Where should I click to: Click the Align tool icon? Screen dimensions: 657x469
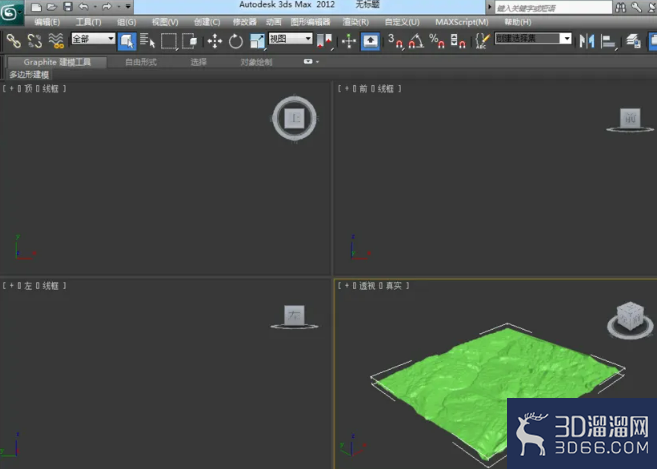[608, 41]
